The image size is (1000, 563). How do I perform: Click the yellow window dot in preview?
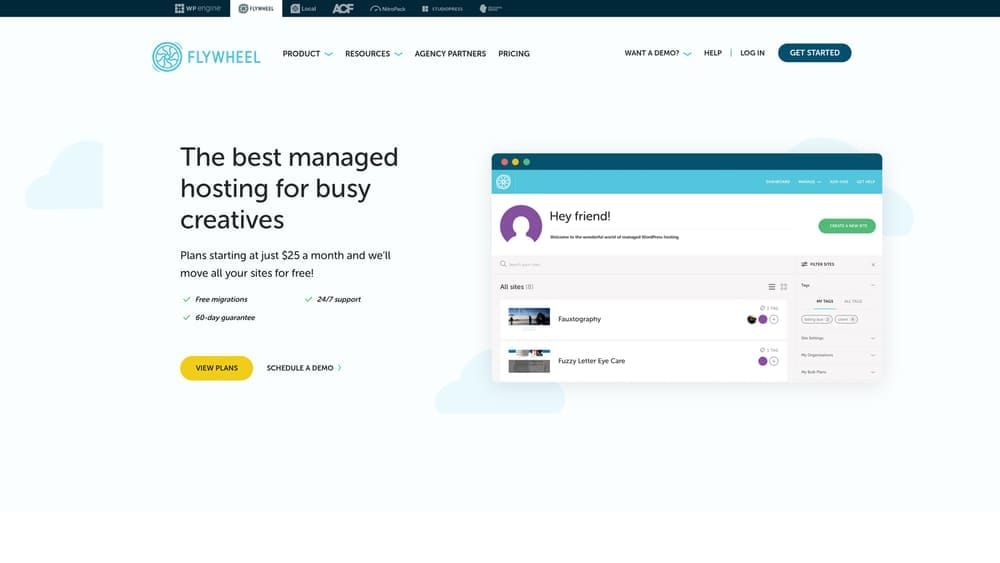pos(515,162)
